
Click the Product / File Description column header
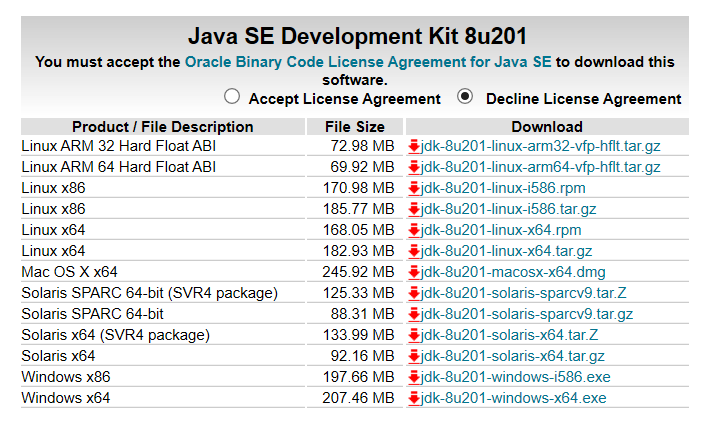[163, 127]
